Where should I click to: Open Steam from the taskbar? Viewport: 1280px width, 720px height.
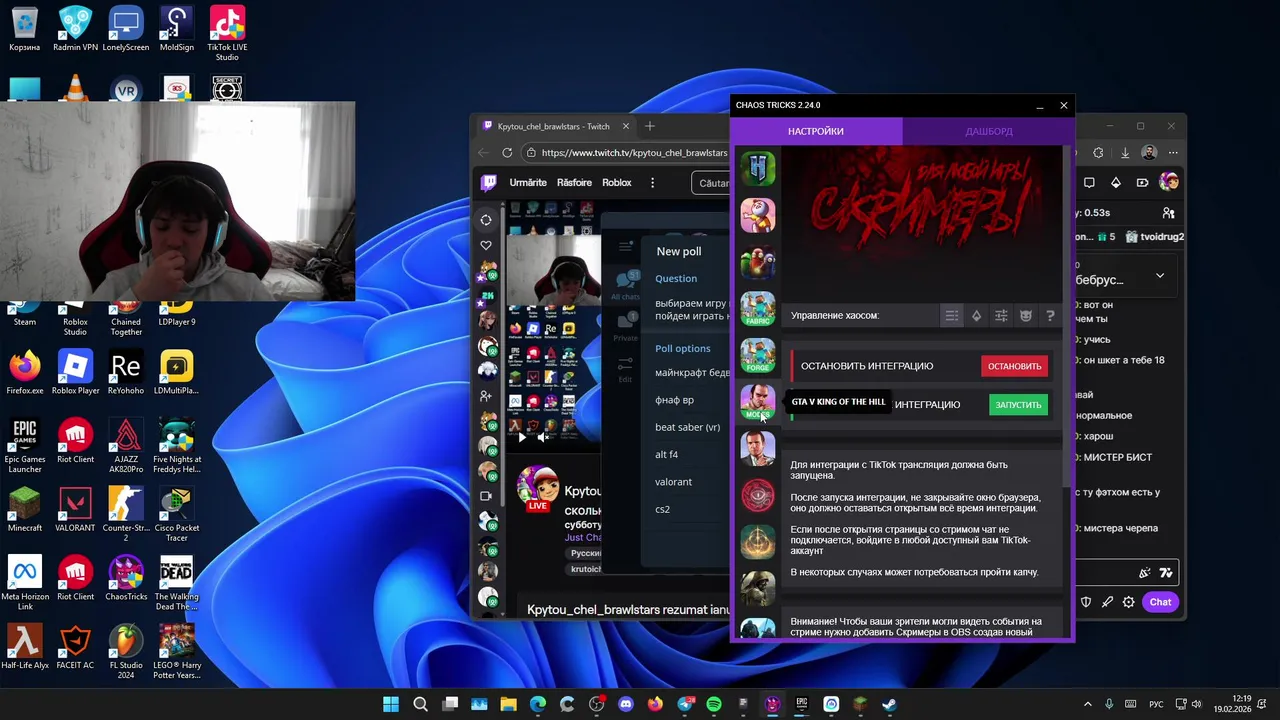pos(889,704)
